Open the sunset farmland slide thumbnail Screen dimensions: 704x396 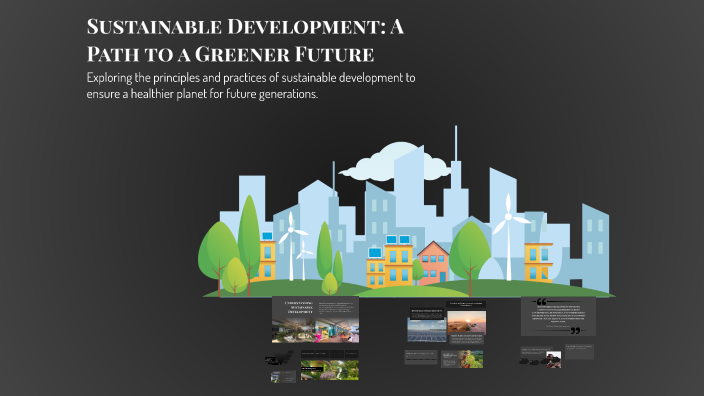[466, 322]
